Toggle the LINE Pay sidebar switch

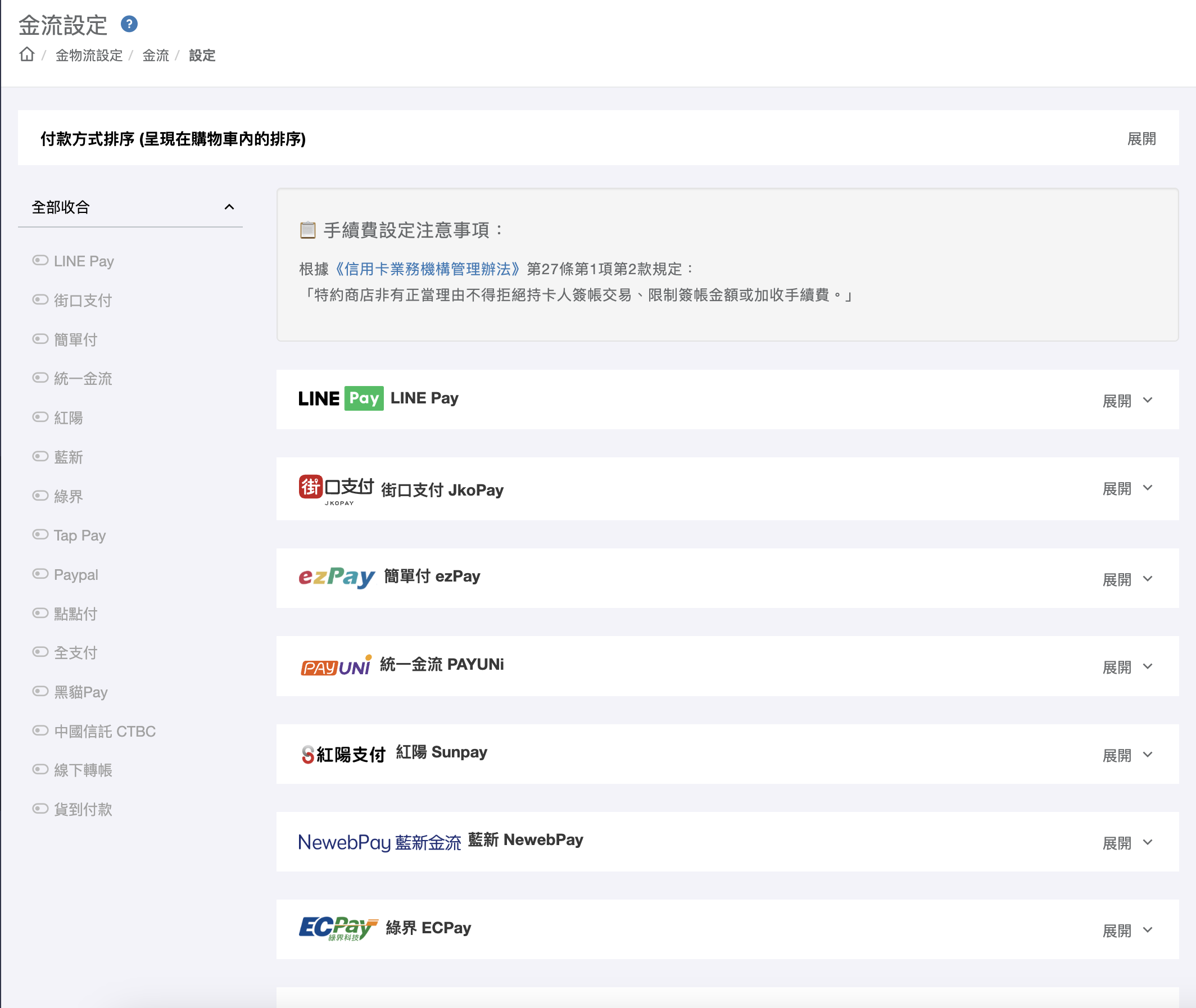click(40, 261)
